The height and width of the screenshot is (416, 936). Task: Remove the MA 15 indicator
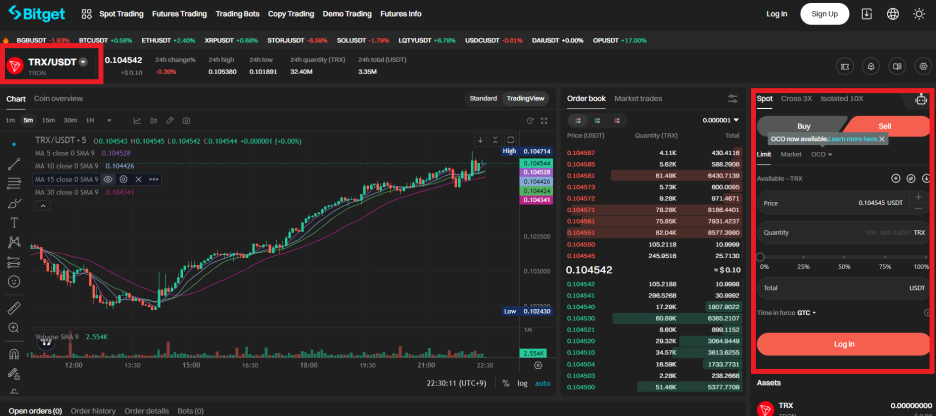click(138, 179)
